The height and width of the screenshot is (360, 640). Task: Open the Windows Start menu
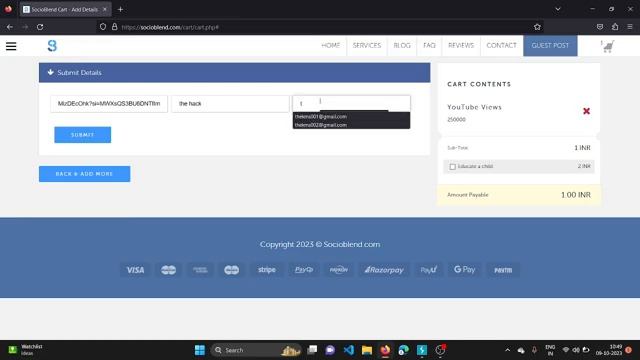200,350
